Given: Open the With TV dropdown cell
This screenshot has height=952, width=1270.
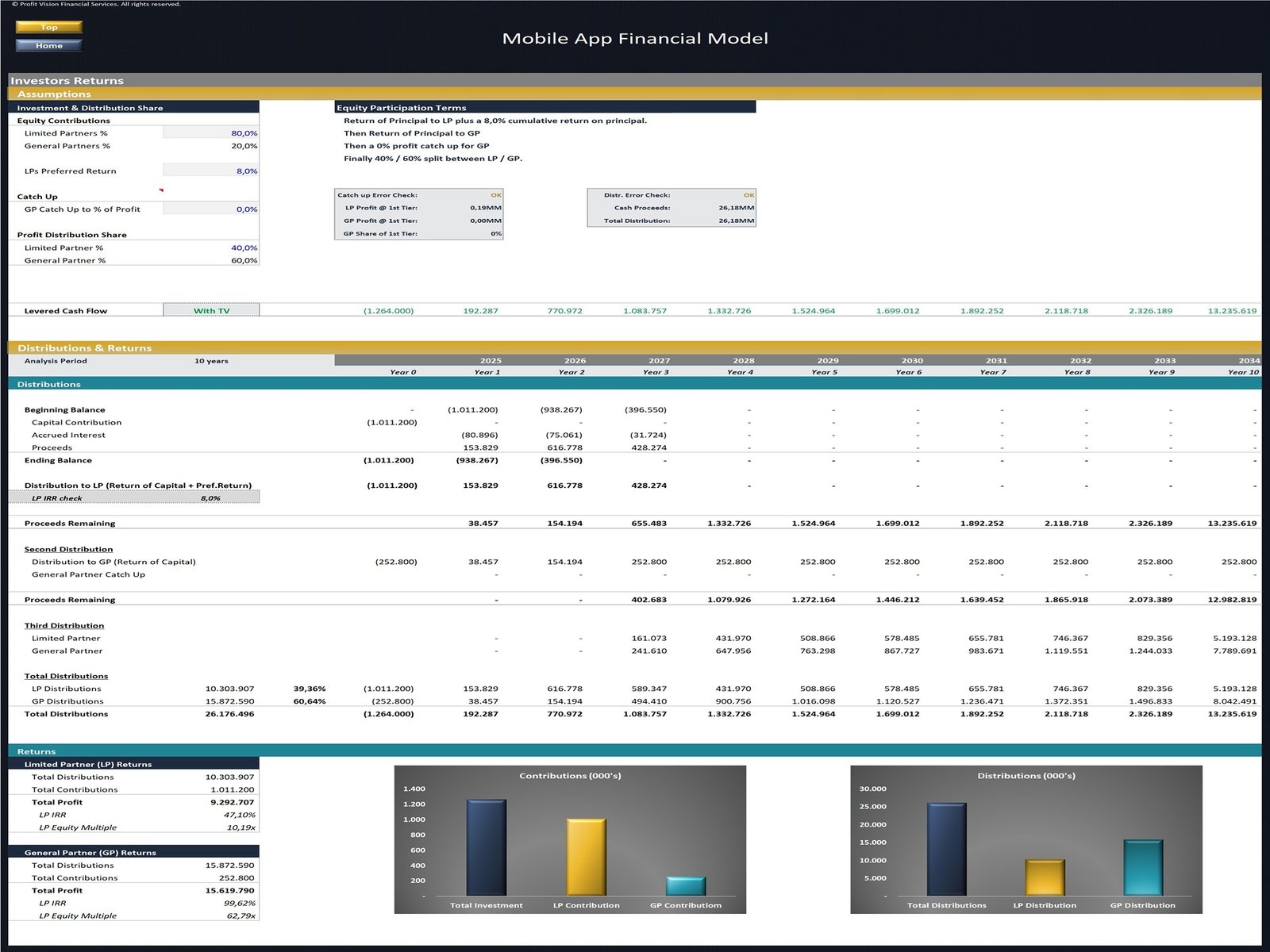Looking at the screenshot, I should coord(211,310).
